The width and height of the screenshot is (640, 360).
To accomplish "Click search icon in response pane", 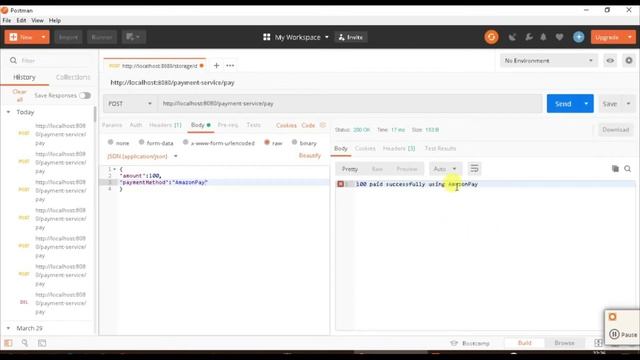I will pyautogui.click(x=627, y=169).
